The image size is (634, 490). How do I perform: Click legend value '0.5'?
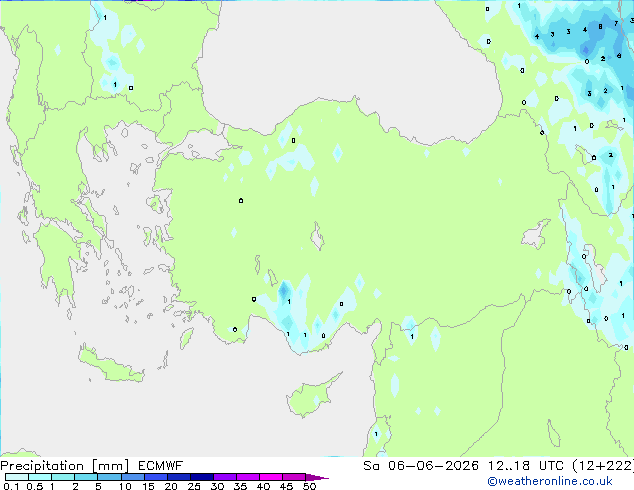click(35, 486)
